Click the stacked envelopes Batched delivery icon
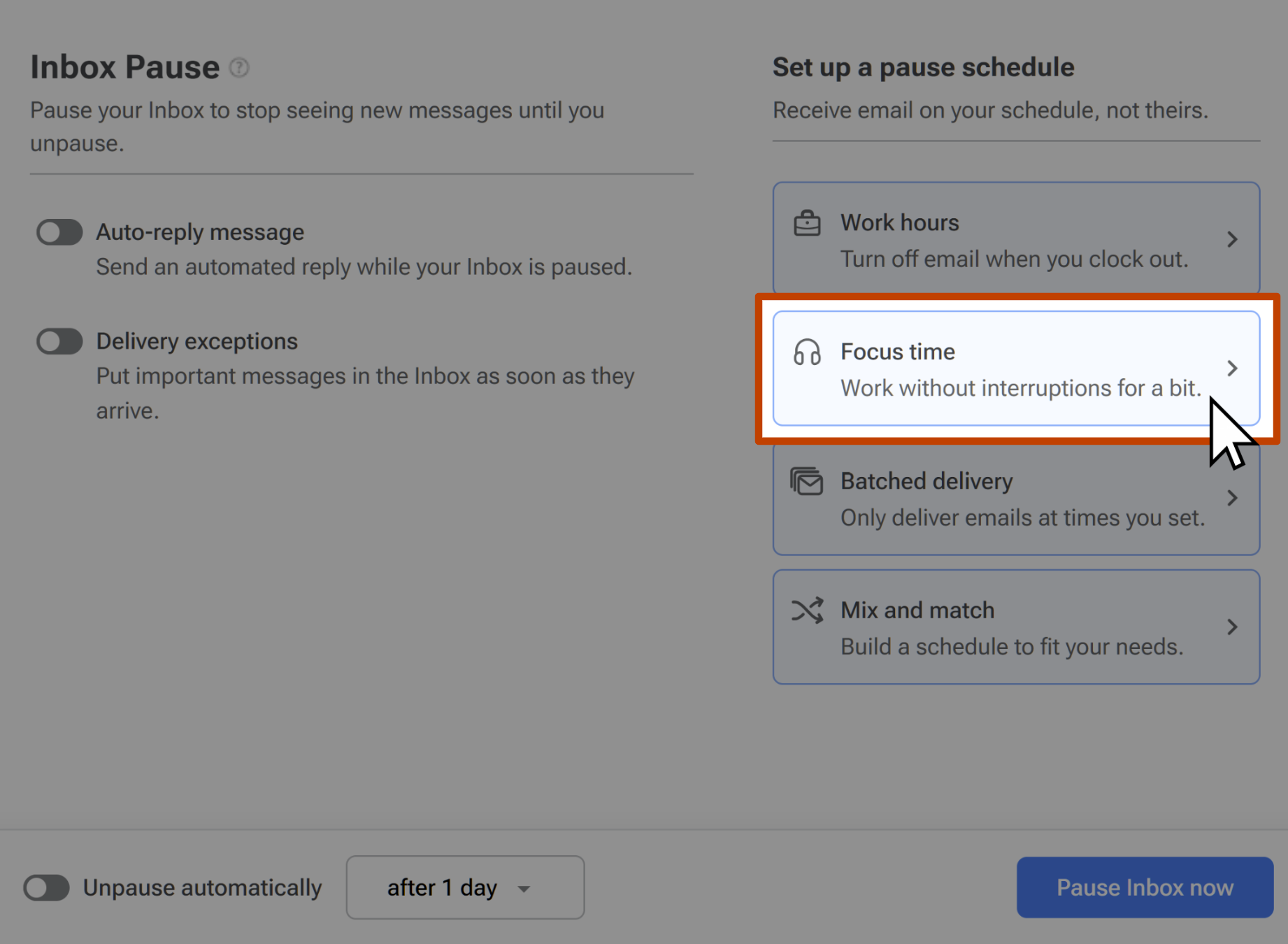 (x=807, y=482)
